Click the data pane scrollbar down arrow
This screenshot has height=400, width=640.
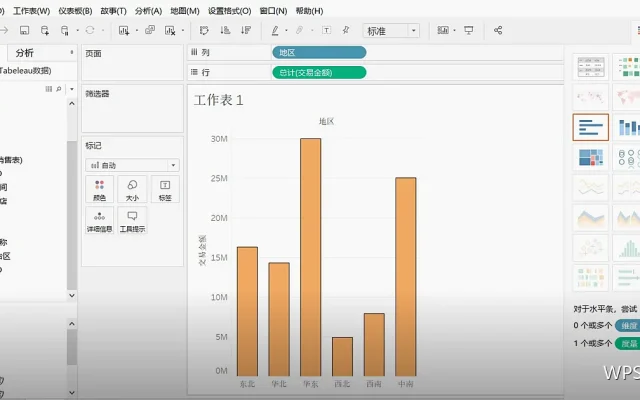tap(72, 295)
